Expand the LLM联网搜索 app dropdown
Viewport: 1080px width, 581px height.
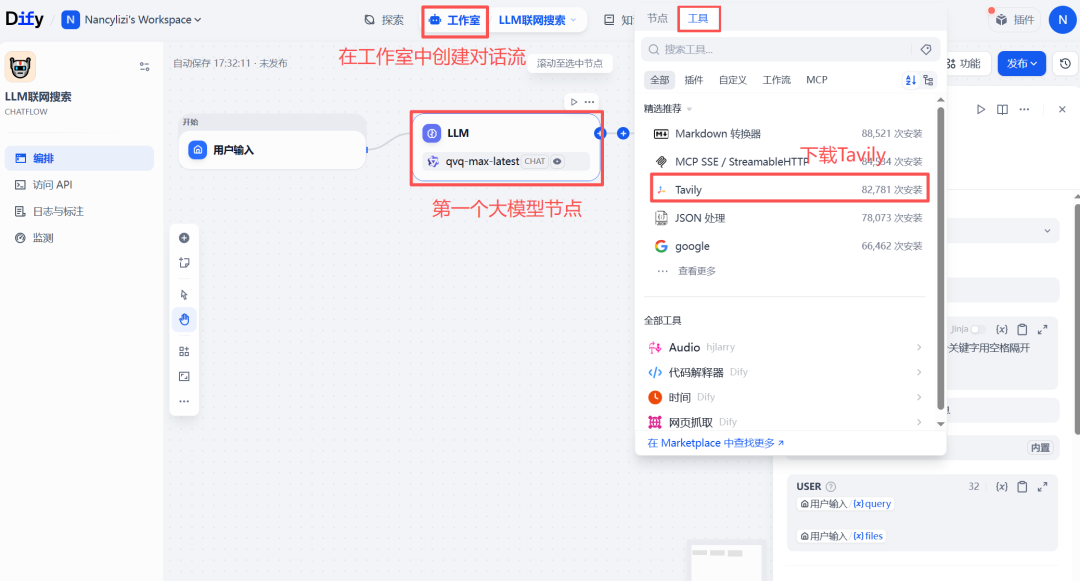[x=537, y=20]
